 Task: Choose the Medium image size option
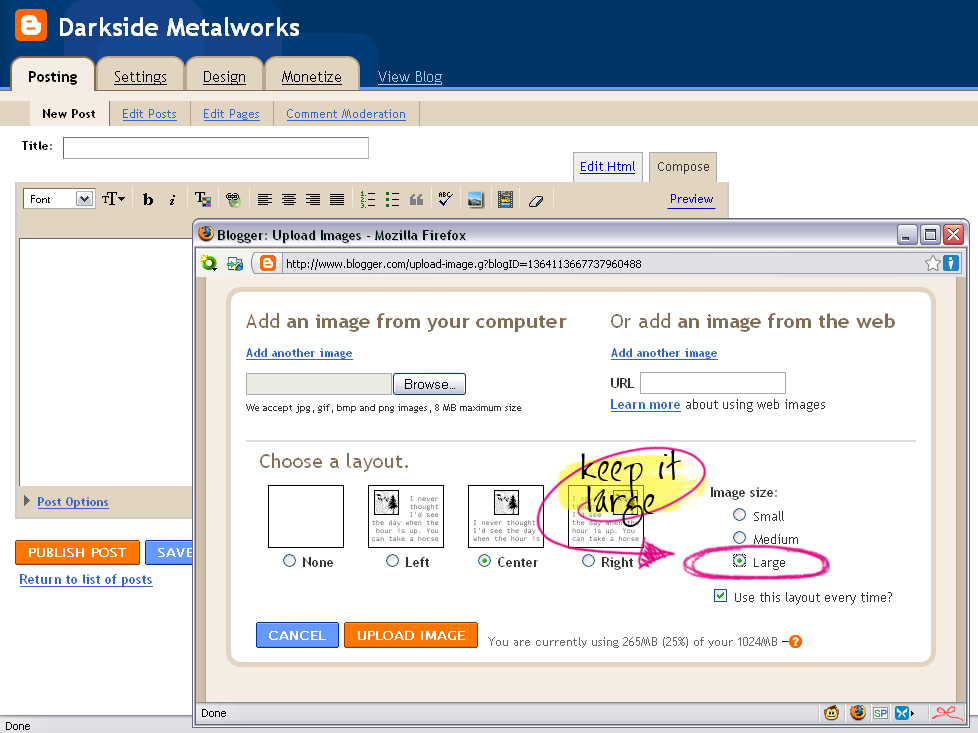[739, 538]
